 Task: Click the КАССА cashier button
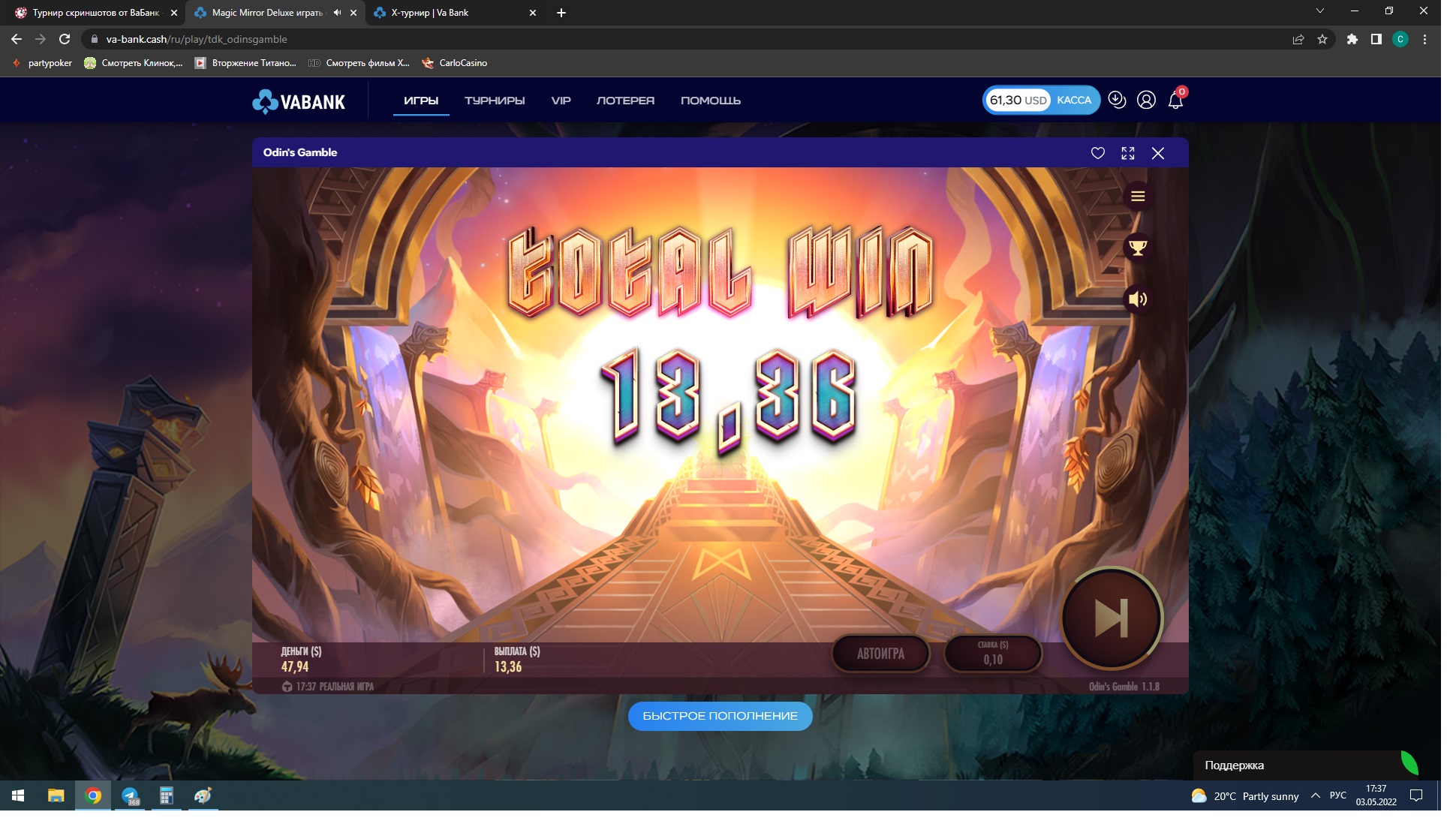(1073, 101)
